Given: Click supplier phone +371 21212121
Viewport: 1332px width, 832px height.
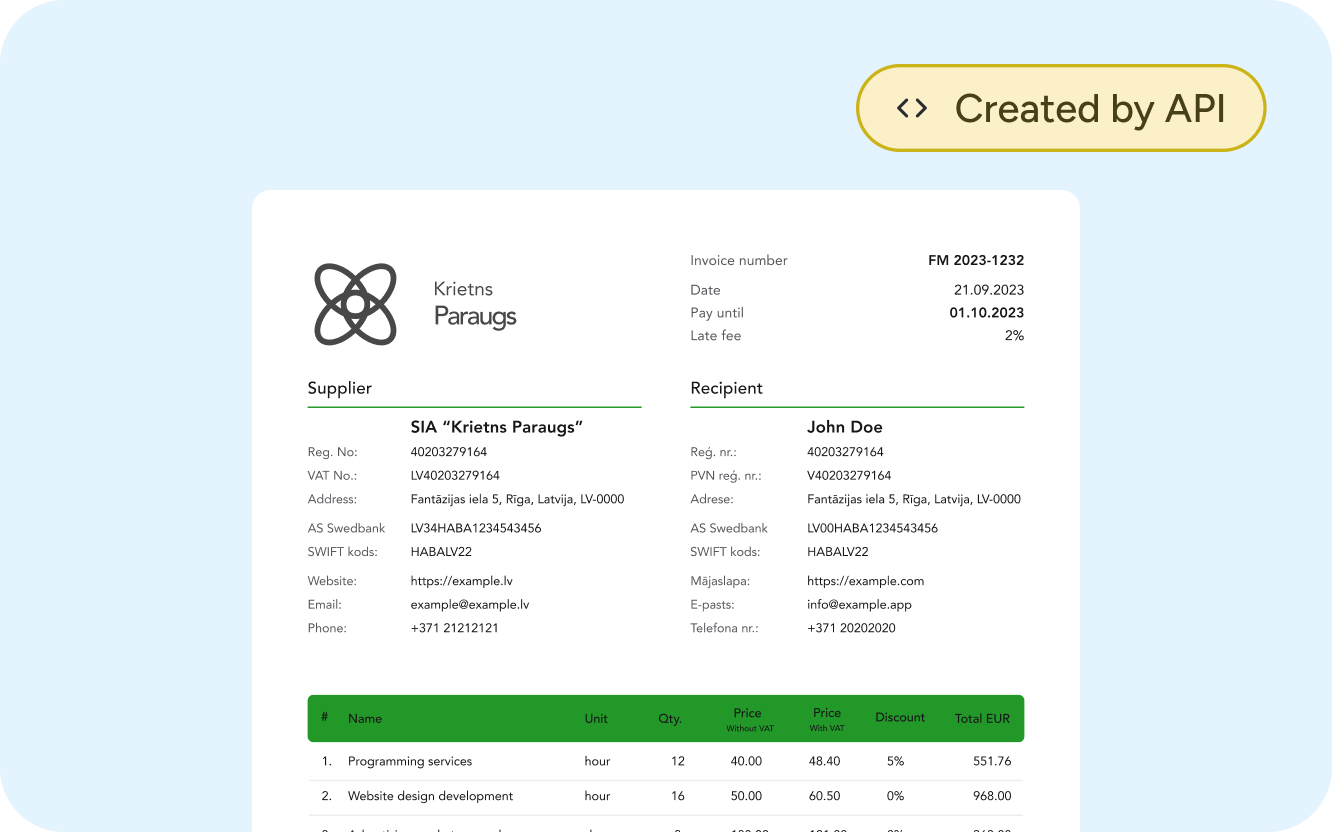Looking at the screenshot, I should point(455,629).
